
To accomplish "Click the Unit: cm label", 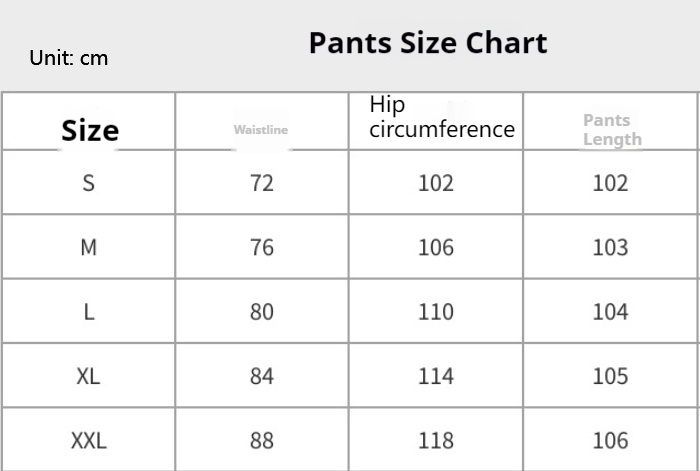I will click(68, 58).
